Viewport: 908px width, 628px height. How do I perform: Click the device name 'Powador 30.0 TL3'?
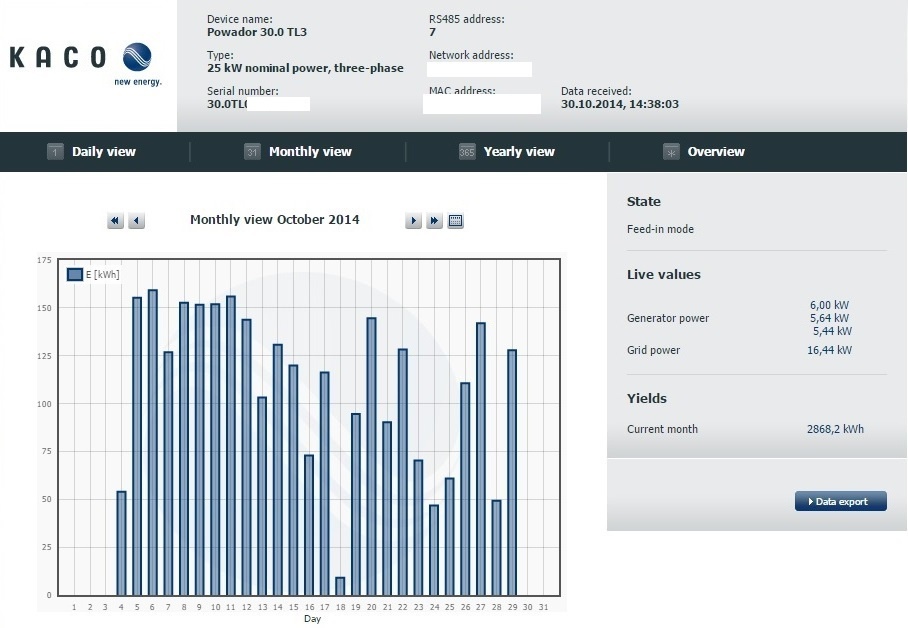coord(257,32)
